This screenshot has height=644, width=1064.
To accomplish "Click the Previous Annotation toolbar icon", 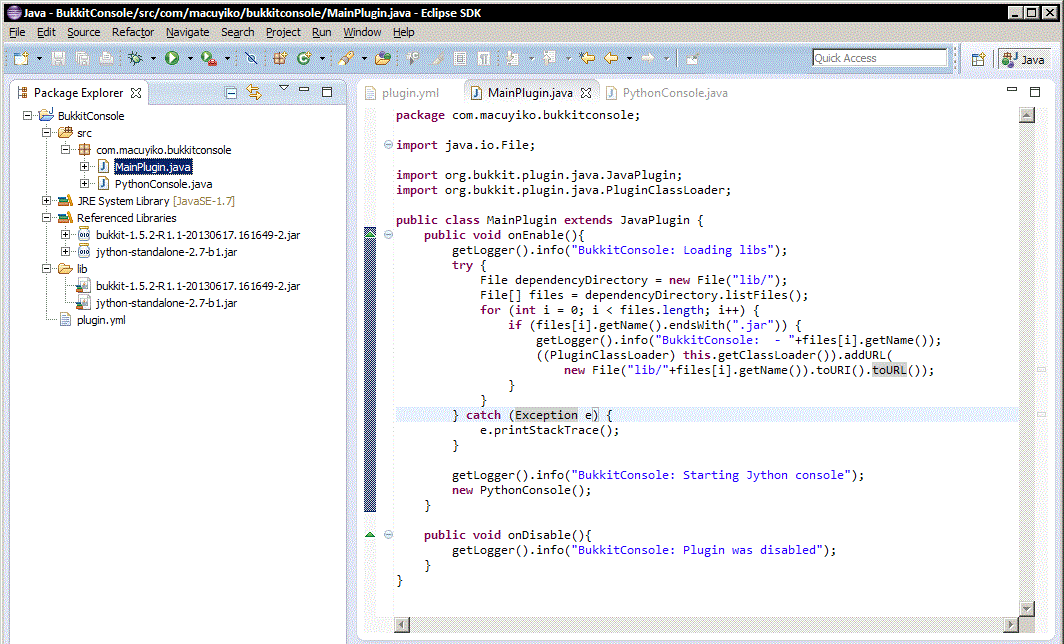I will pyautogui.click(x=549, y=58).
